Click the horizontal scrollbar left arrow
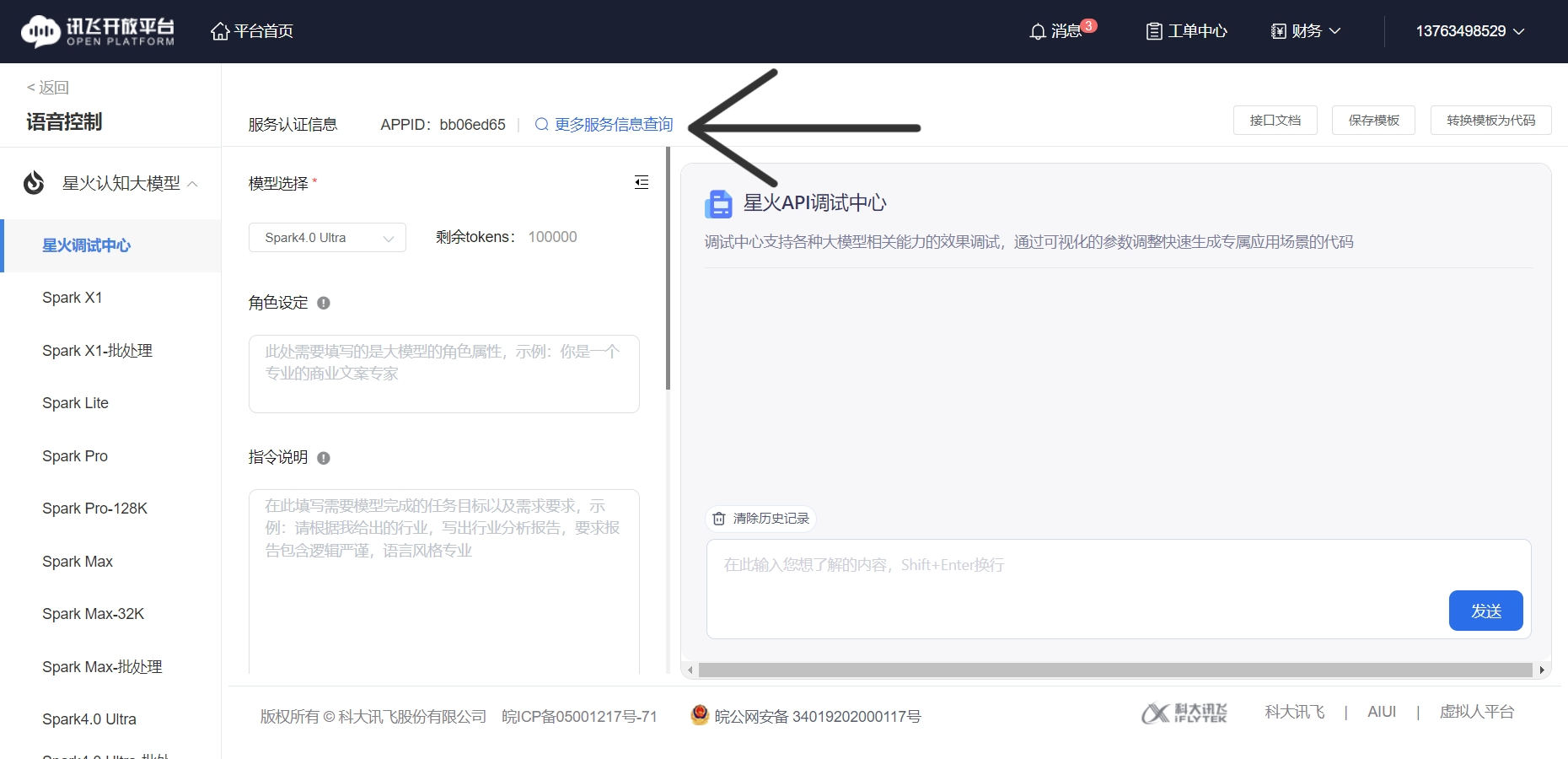 tap(690, 670)
